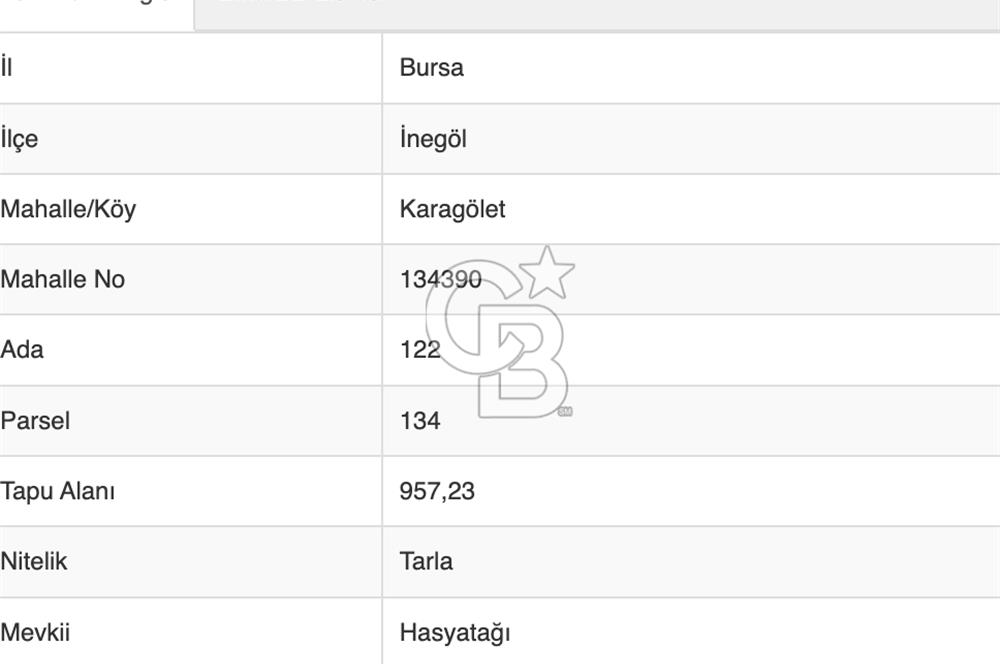Select the value İnegöl
This screenshot has height=664, width=1000.
point(433,139)
